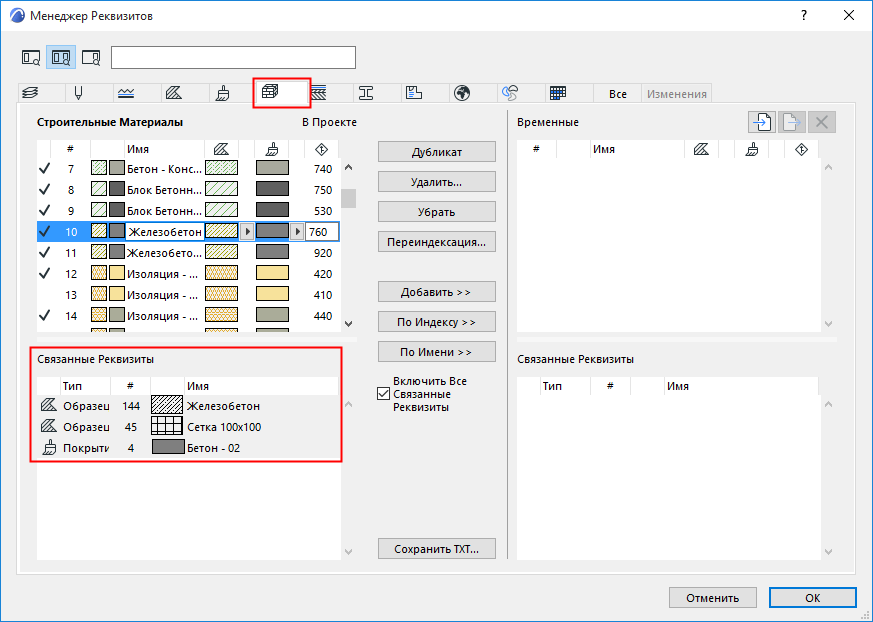Select row 9 Блок Бетонн... material
The width and height of the screenshot is (873, 622).
tap(188, 210)
